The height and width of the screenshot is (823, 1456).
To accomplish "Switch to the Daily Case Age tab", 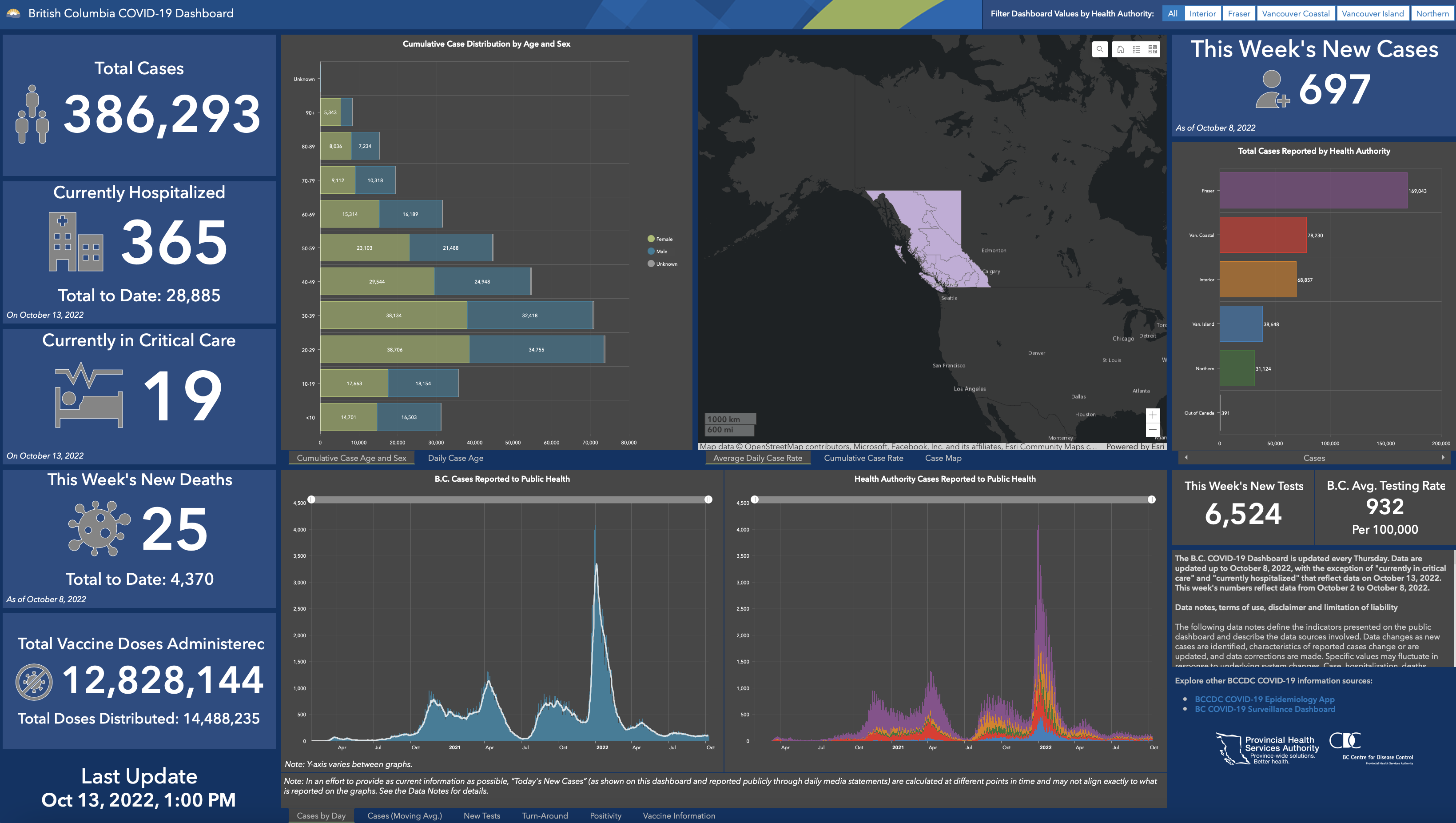I will tap(455, 458).
